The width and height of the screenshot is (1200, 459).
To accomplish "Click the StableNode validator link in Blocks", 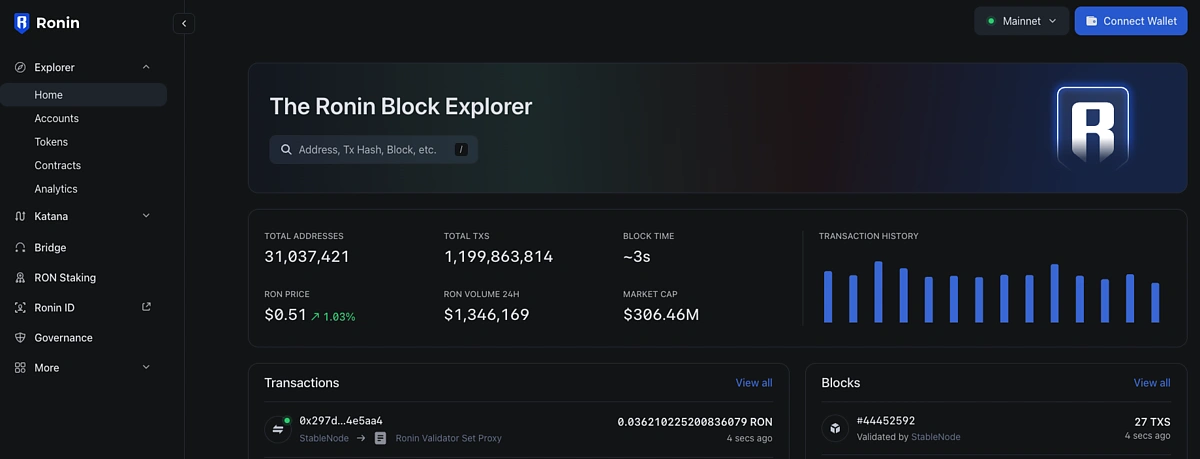I will (x=936, y=437).
